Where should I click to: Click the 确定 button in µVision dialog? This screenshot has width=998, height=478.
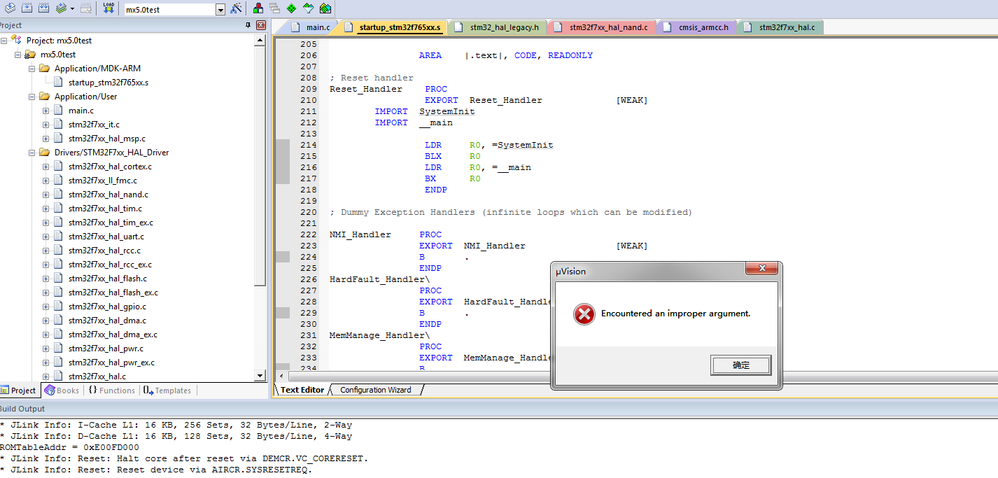click(741, 365)
